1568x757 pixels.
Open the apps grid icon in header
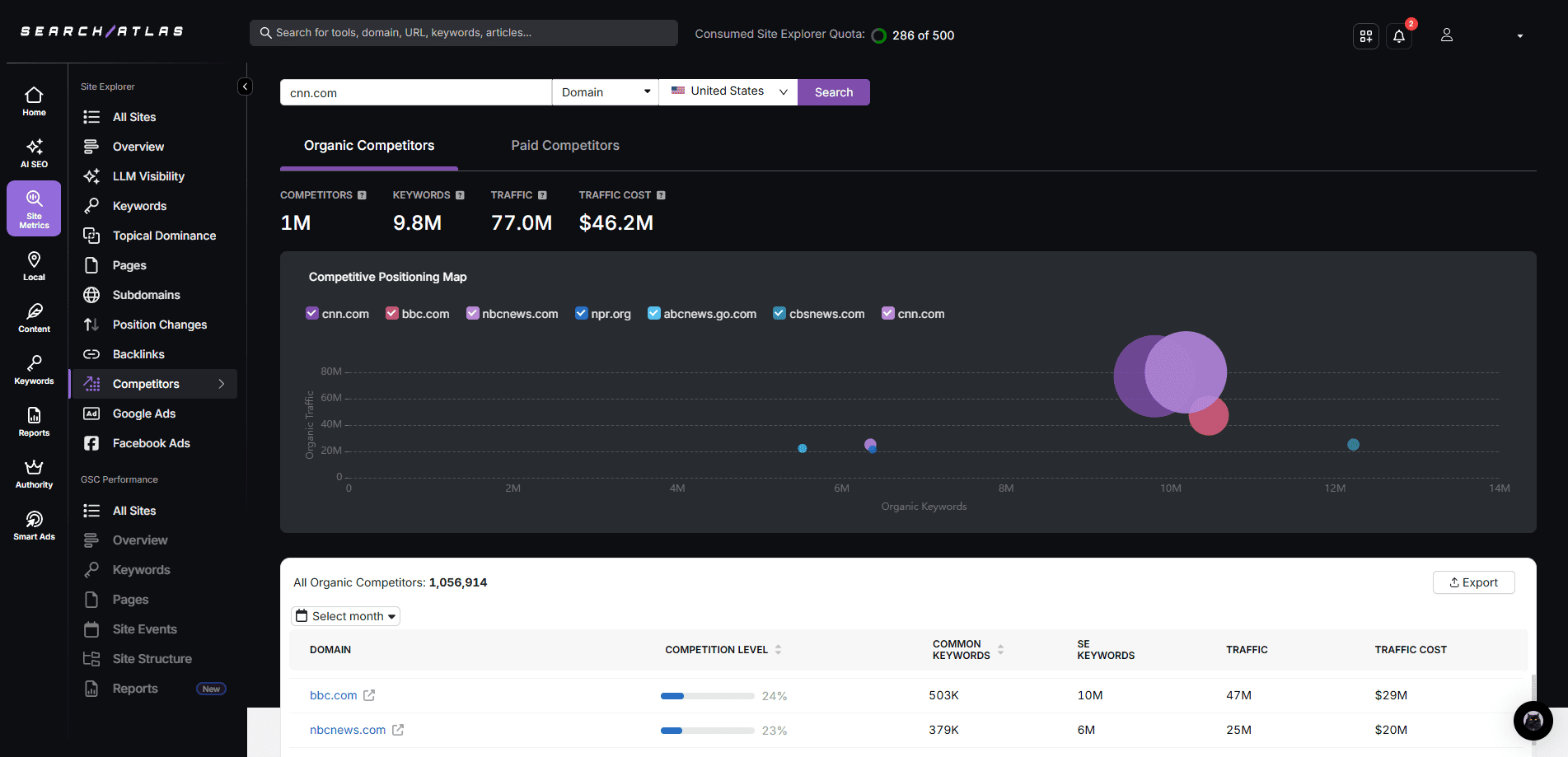point(1366,36)
